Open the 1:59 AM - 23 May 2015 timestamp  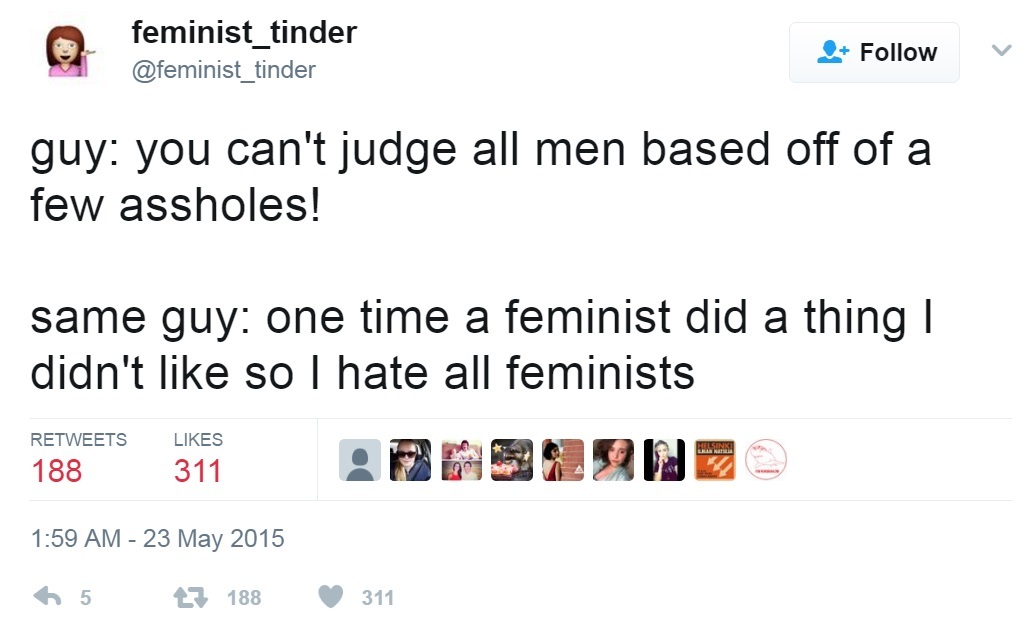click(157, 538)
